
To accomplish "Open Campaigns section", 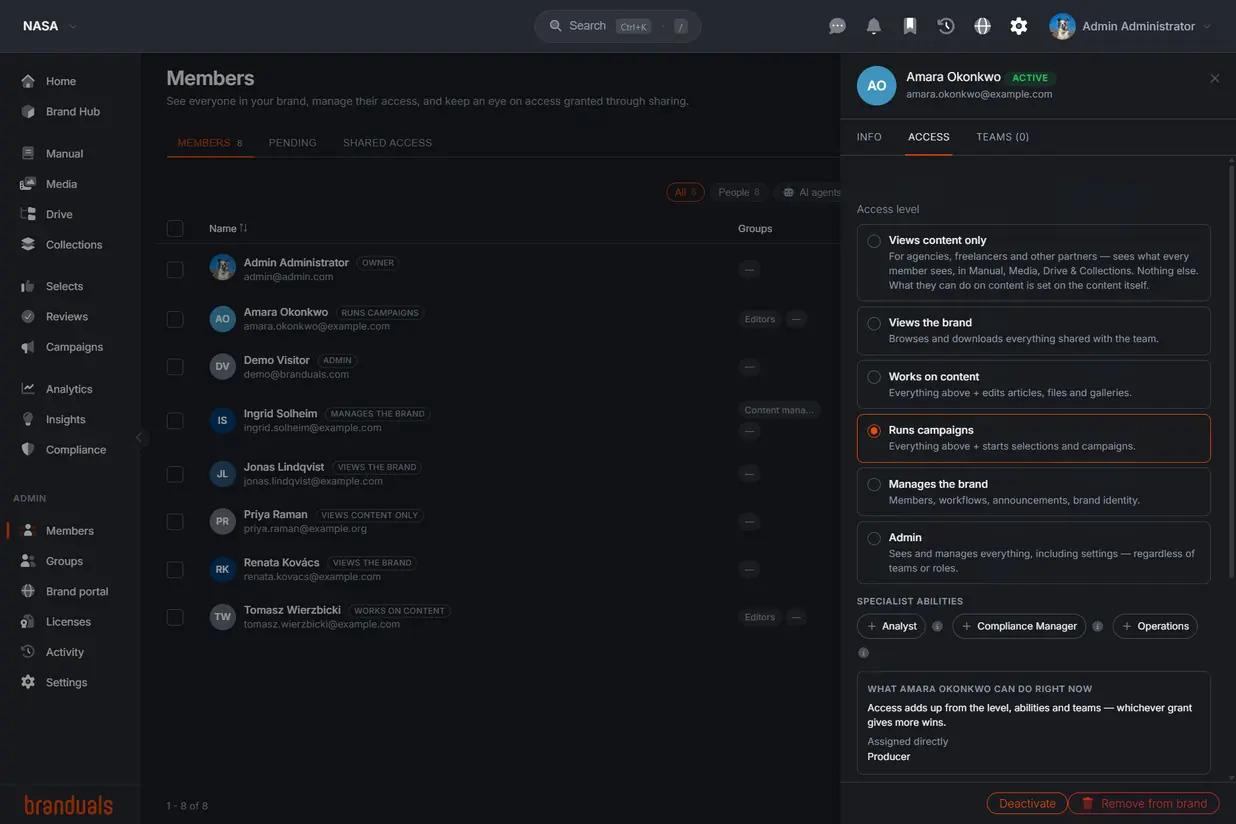I will coord(74,347).
